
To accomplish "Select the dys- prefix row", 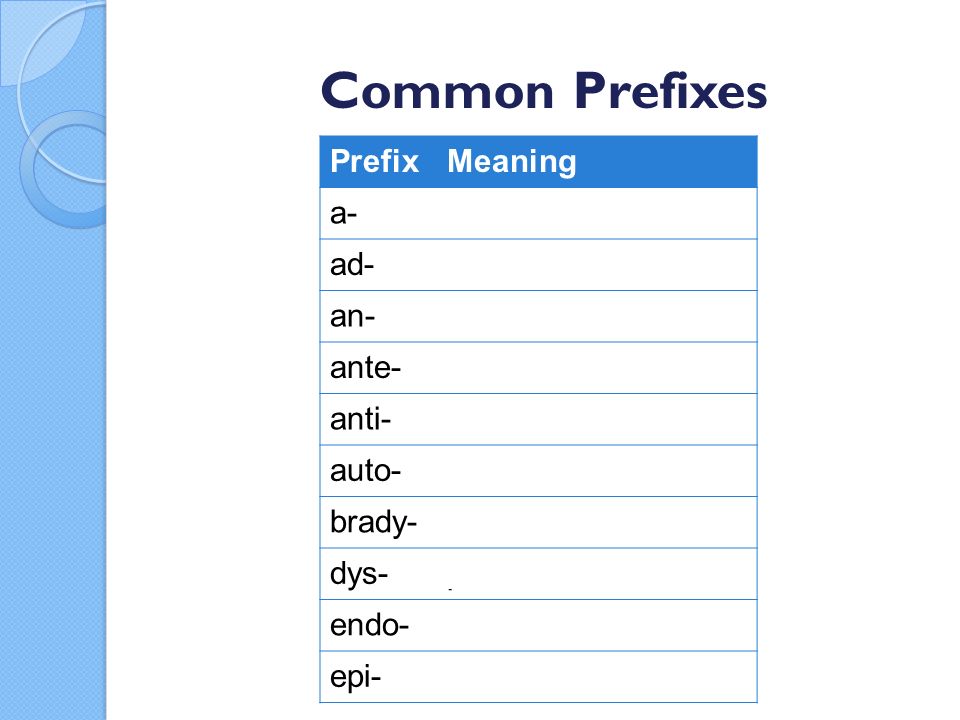I will (x=538, y=574).
